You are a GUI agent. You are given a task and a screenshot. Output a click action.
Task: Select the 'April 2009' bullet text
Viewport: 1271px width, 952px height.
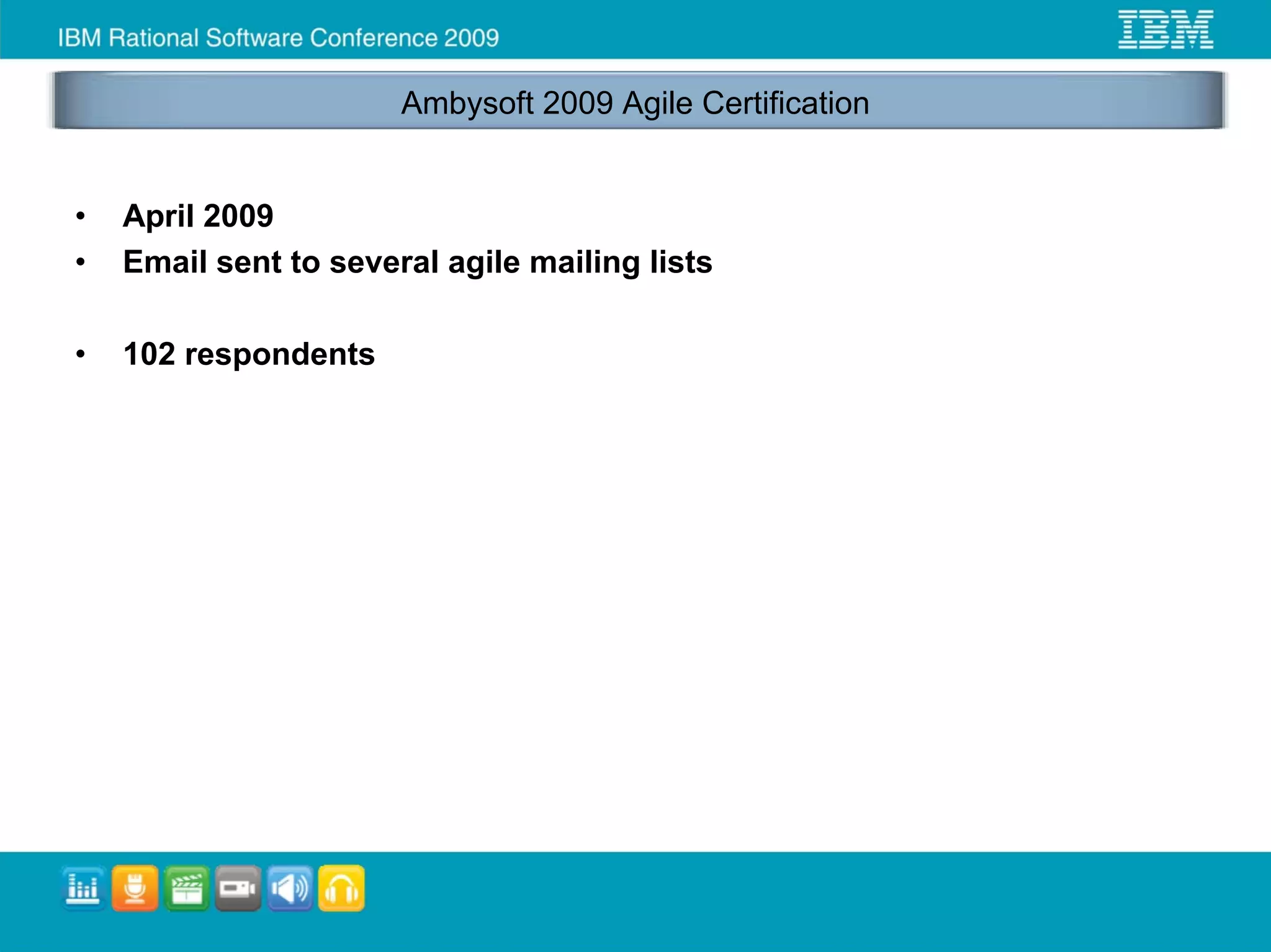click(198, 216)
